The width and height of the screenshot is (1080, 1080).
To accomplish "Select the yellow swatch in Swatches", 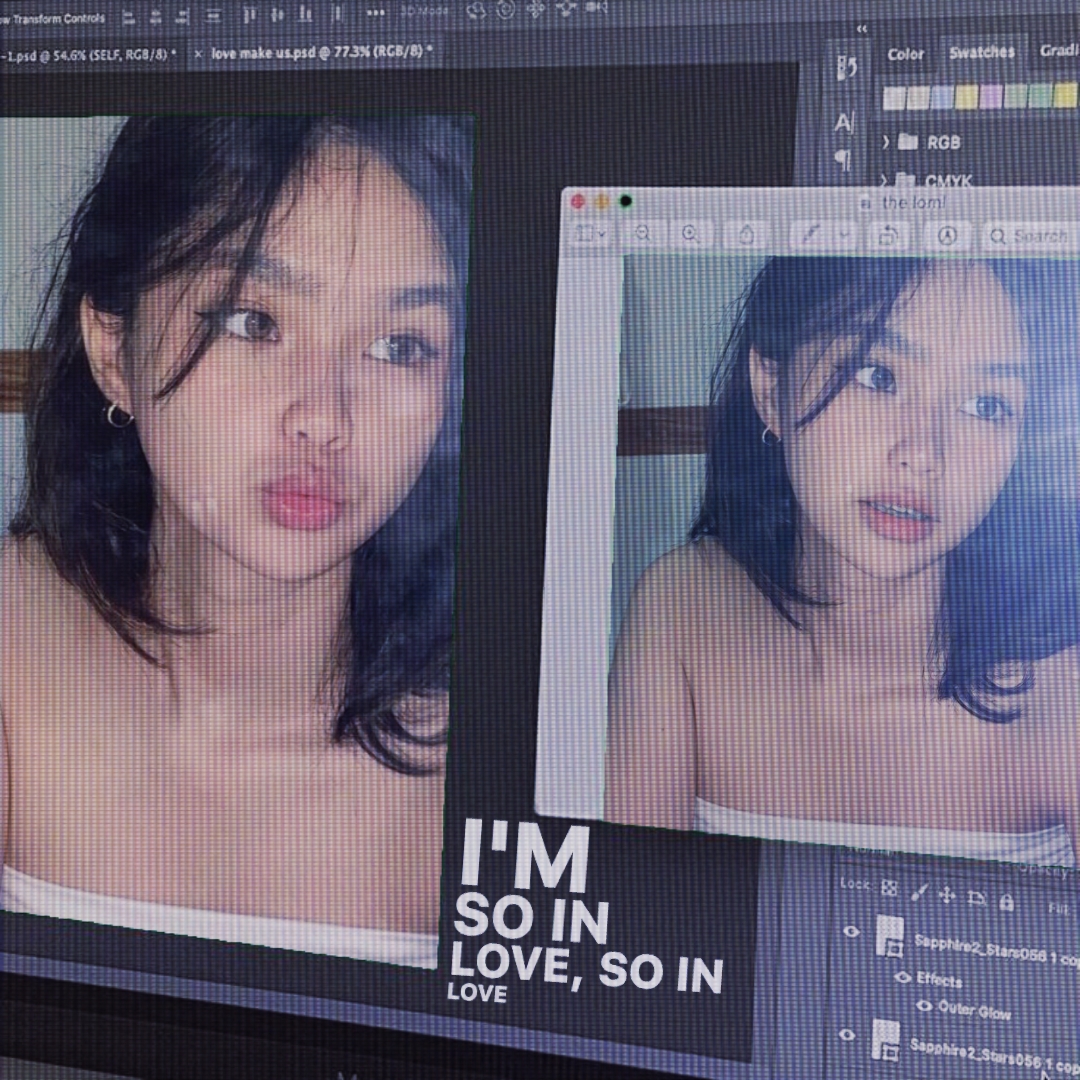I will click(x=966, y=97).
